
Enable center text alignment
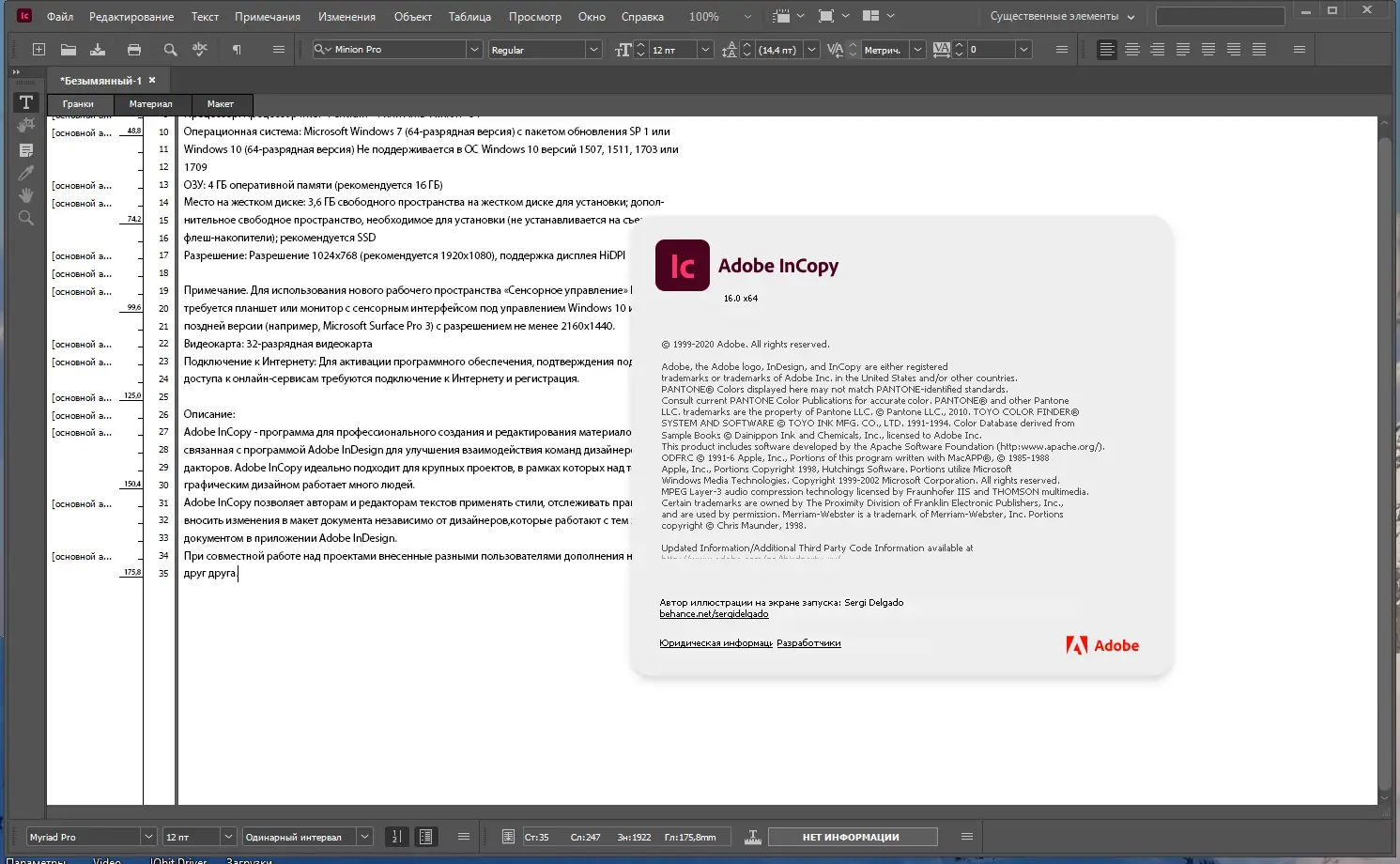[x=1132, y=49]
